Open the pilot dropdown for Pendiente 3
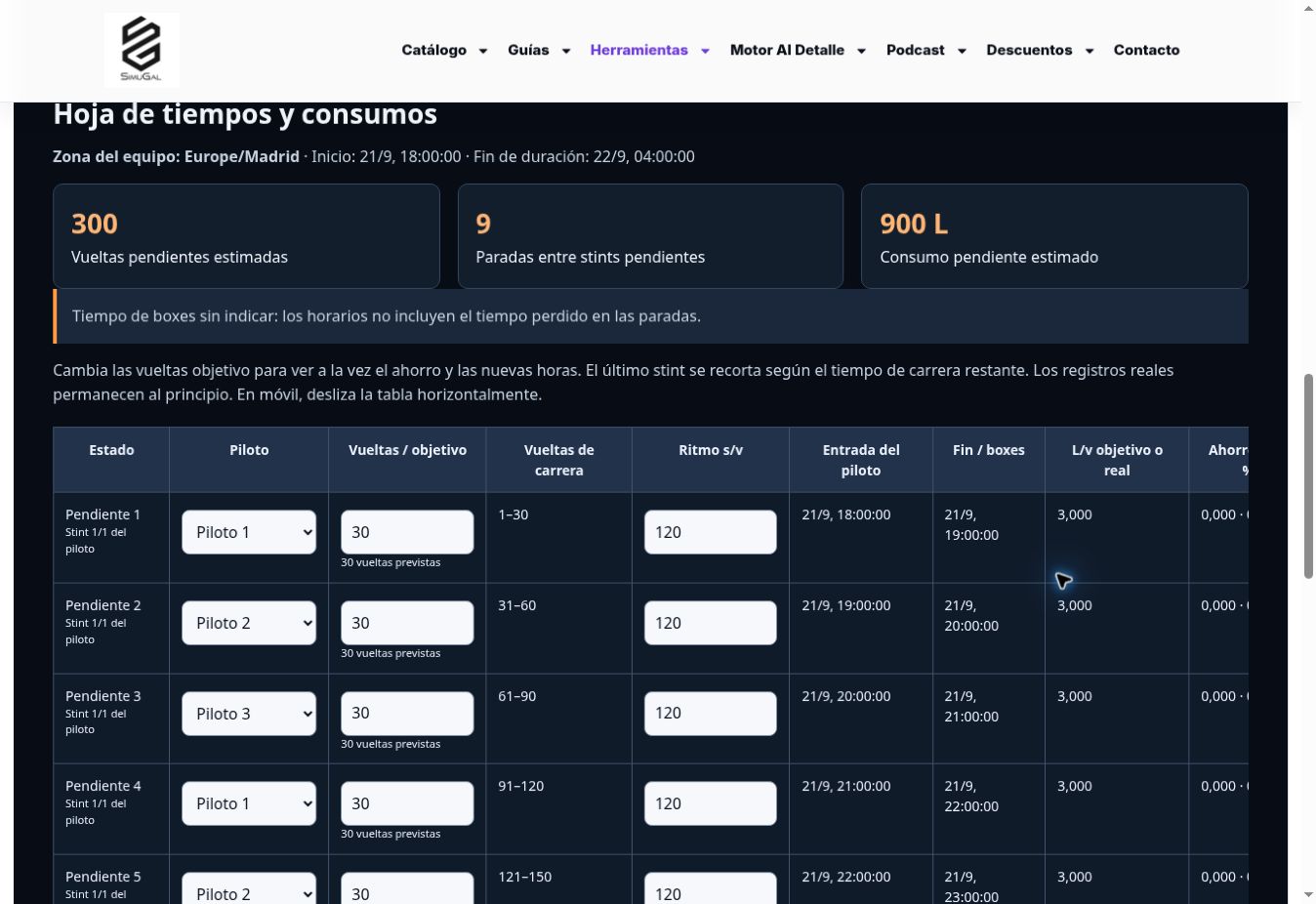1316x904 pixels. 249,714
